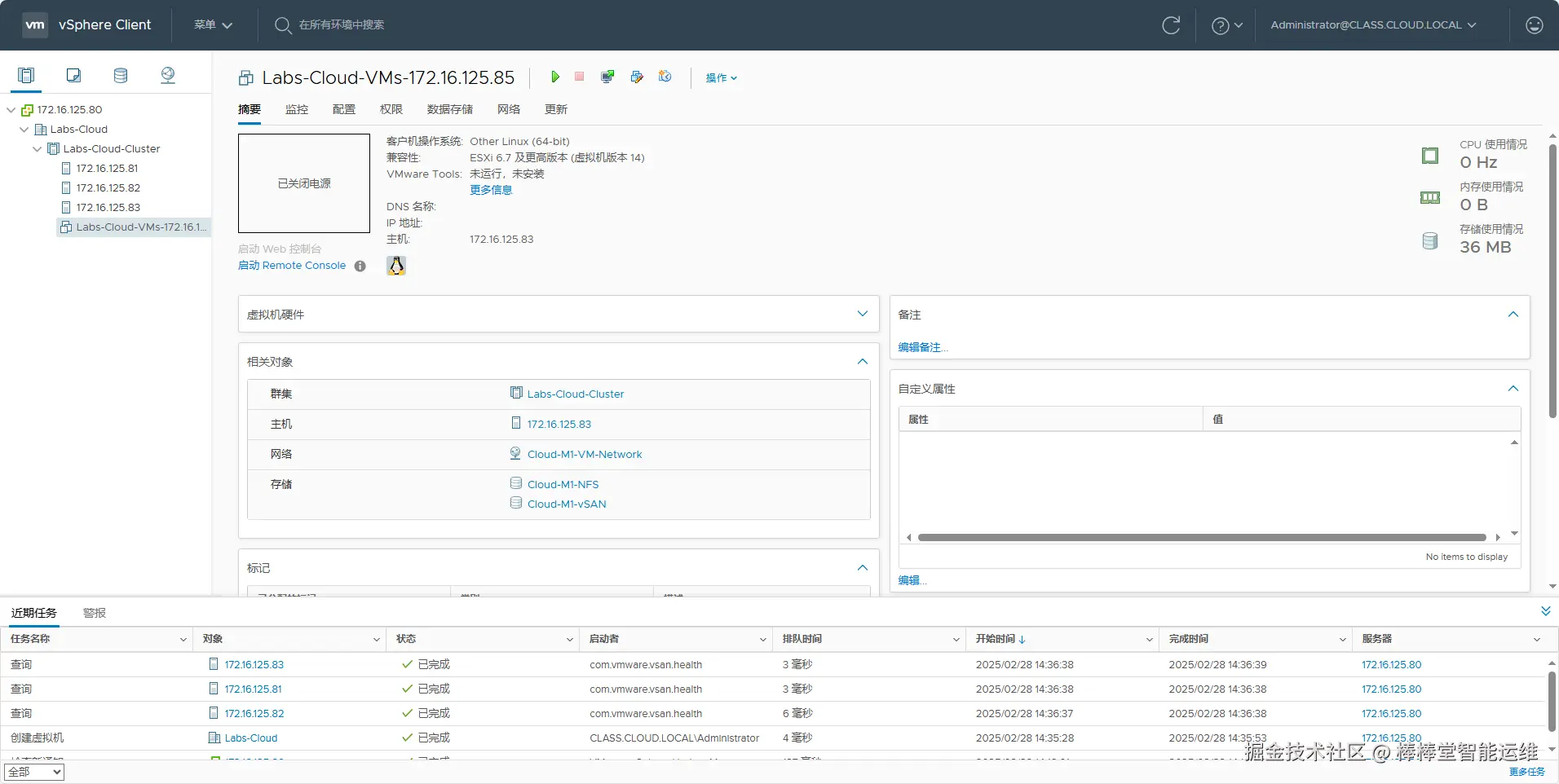
Task: Launch the VM console icon
Action: [607, 77]
